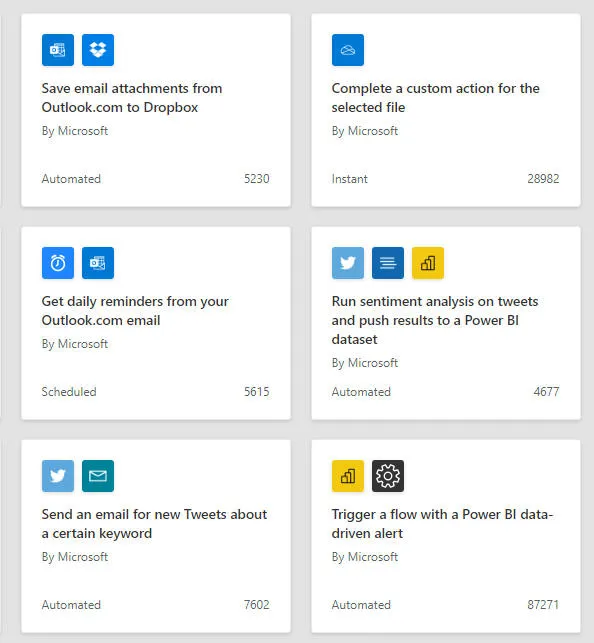Click the OneDrive cloud icon
Viewport: 594px width, 643px height.
(x=348, y=50)
